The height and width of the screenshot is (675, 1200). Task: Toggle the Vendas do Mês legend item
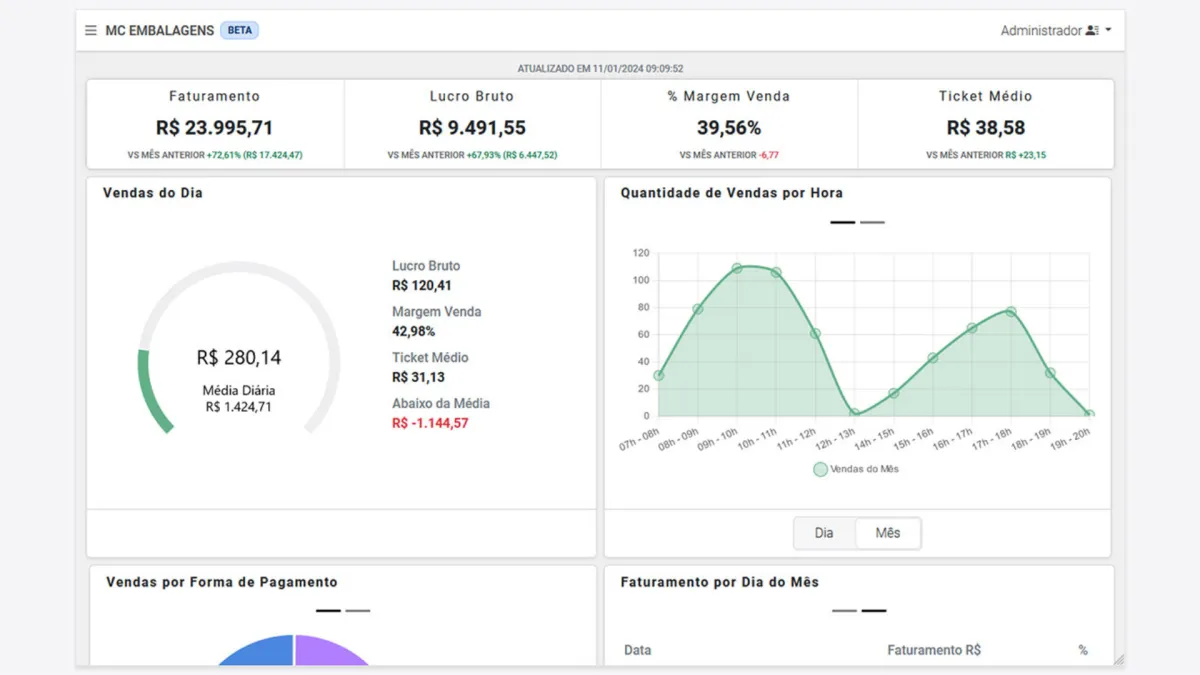856,469
